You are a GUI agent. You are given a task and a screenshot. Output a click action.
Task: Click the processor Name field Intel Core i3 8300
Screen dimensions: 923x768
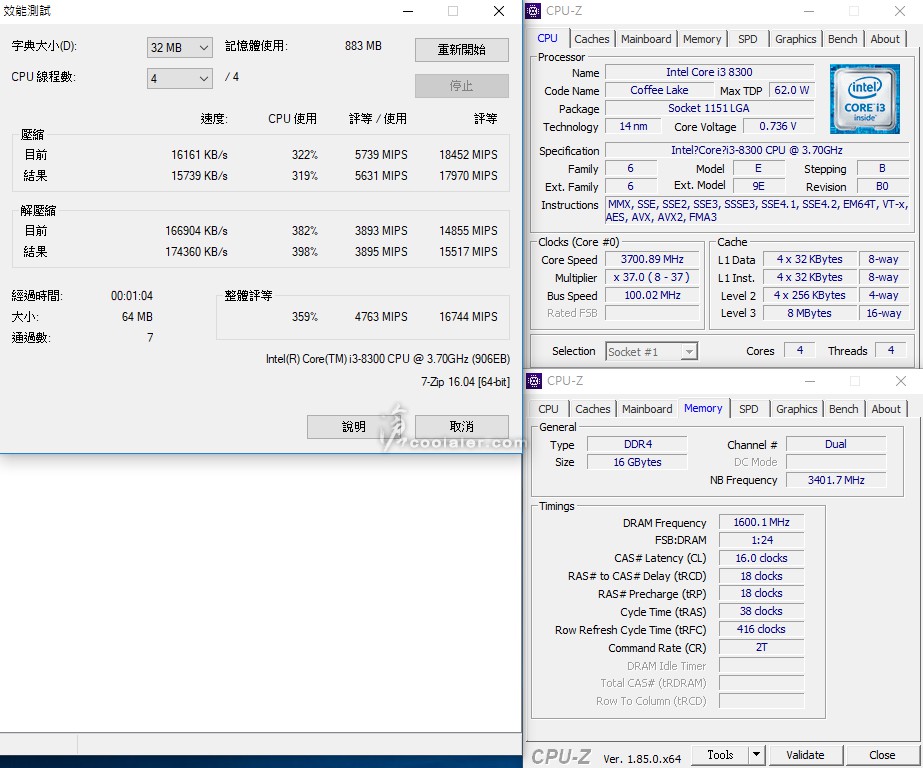pos(709,72)
